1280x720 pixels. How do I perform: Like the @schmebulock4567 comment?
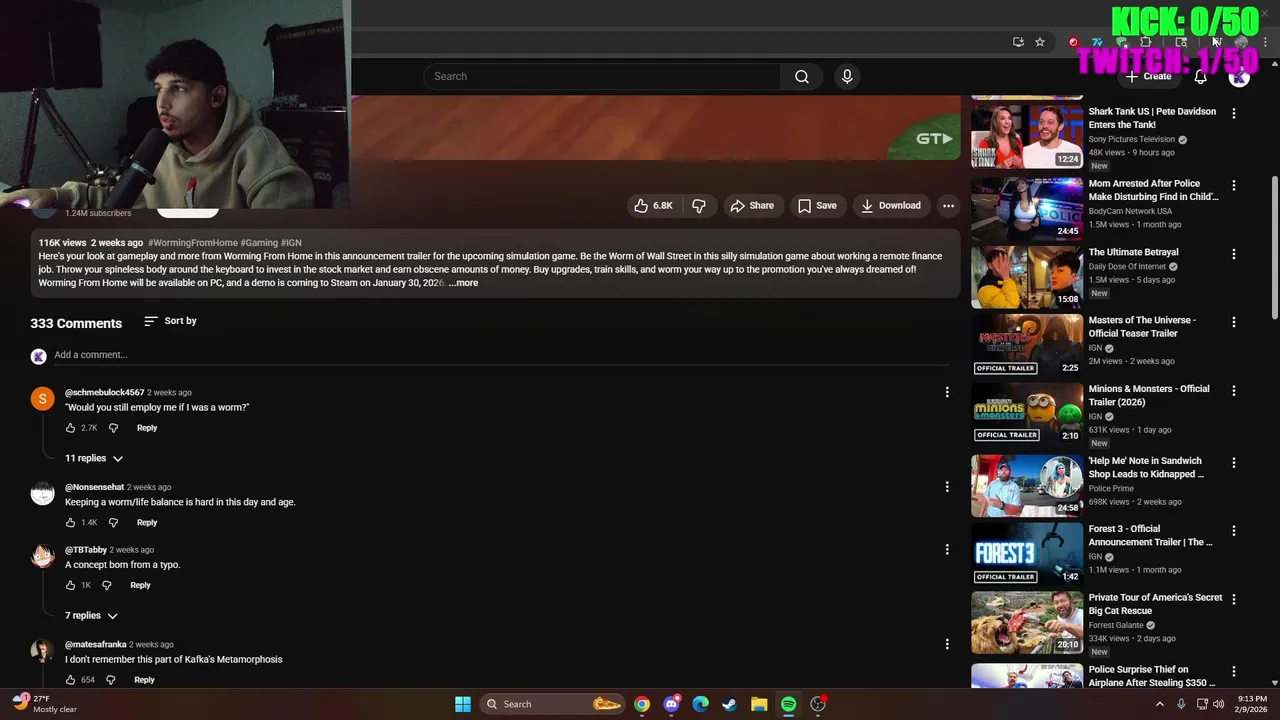(x=70, y=428)
